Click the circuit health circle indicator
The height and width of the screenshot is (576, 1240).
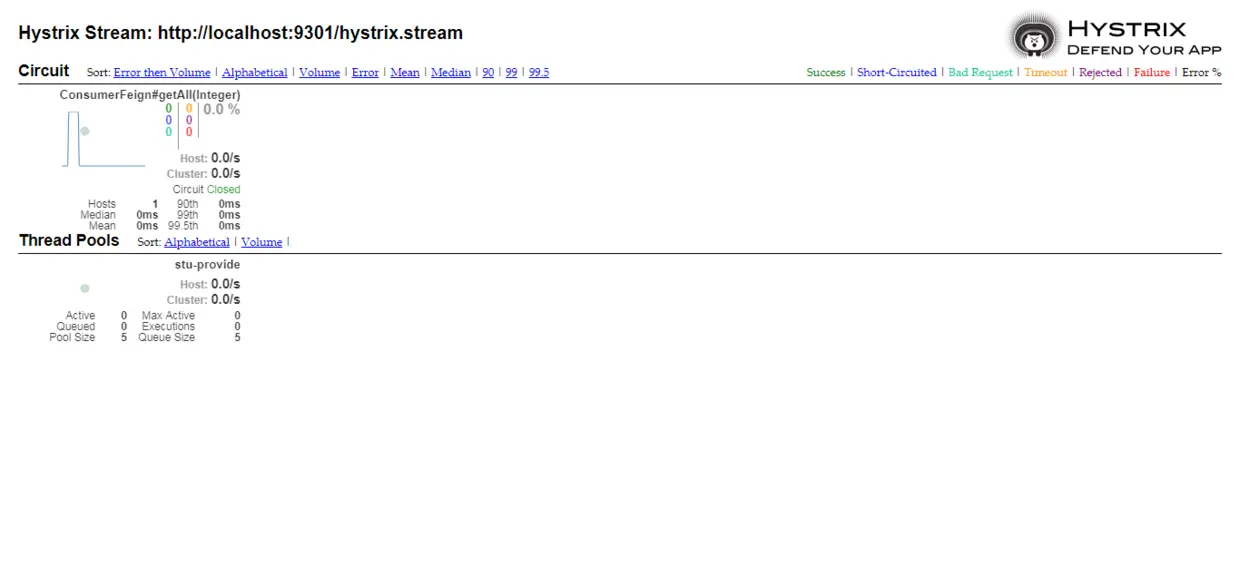coord(85,131)
